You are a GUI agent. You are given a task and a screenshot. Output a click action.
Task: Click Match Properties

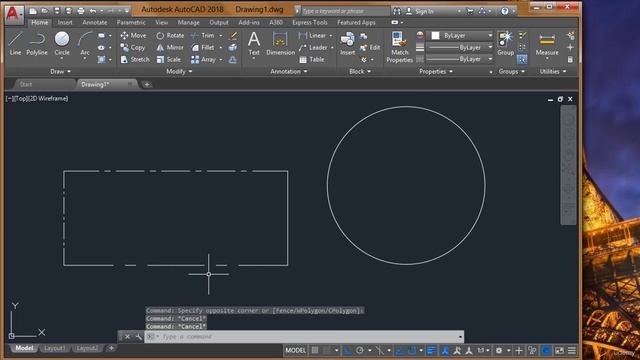pos(400,47)
